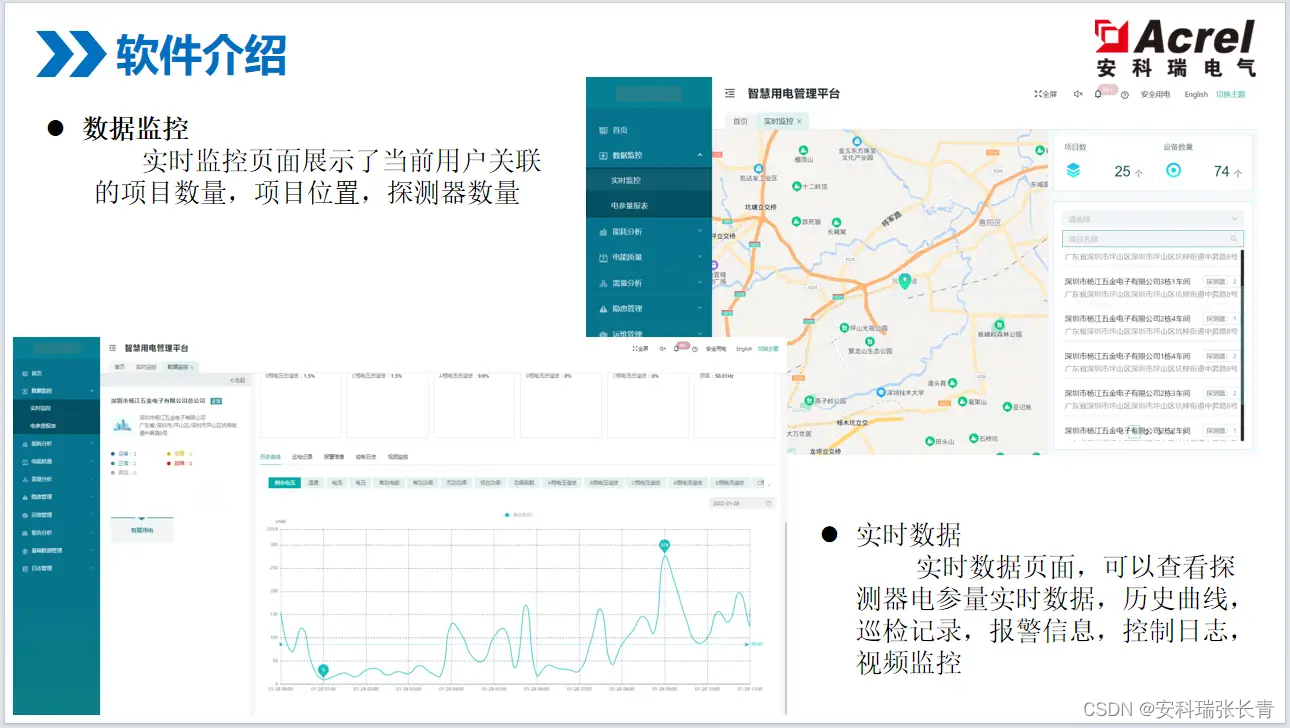Select 剩余电流 parameter button
The height and width of the screenshot is (728, 1290).
pyautogui.click(x=284, y=482)
